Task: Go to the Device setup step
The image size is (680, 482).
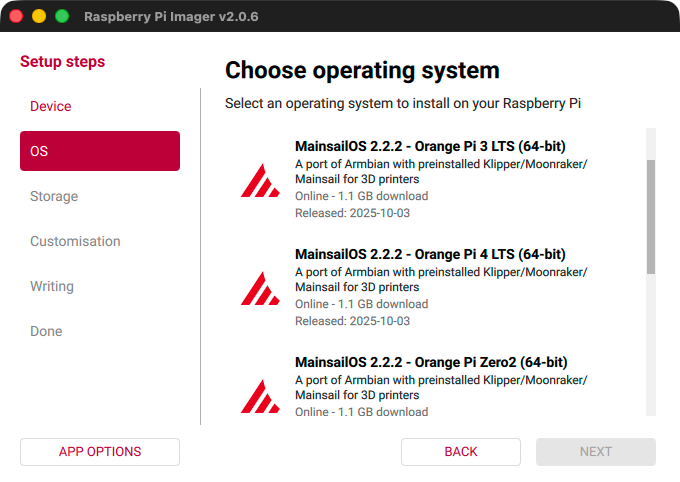Action: click(100, 106)
